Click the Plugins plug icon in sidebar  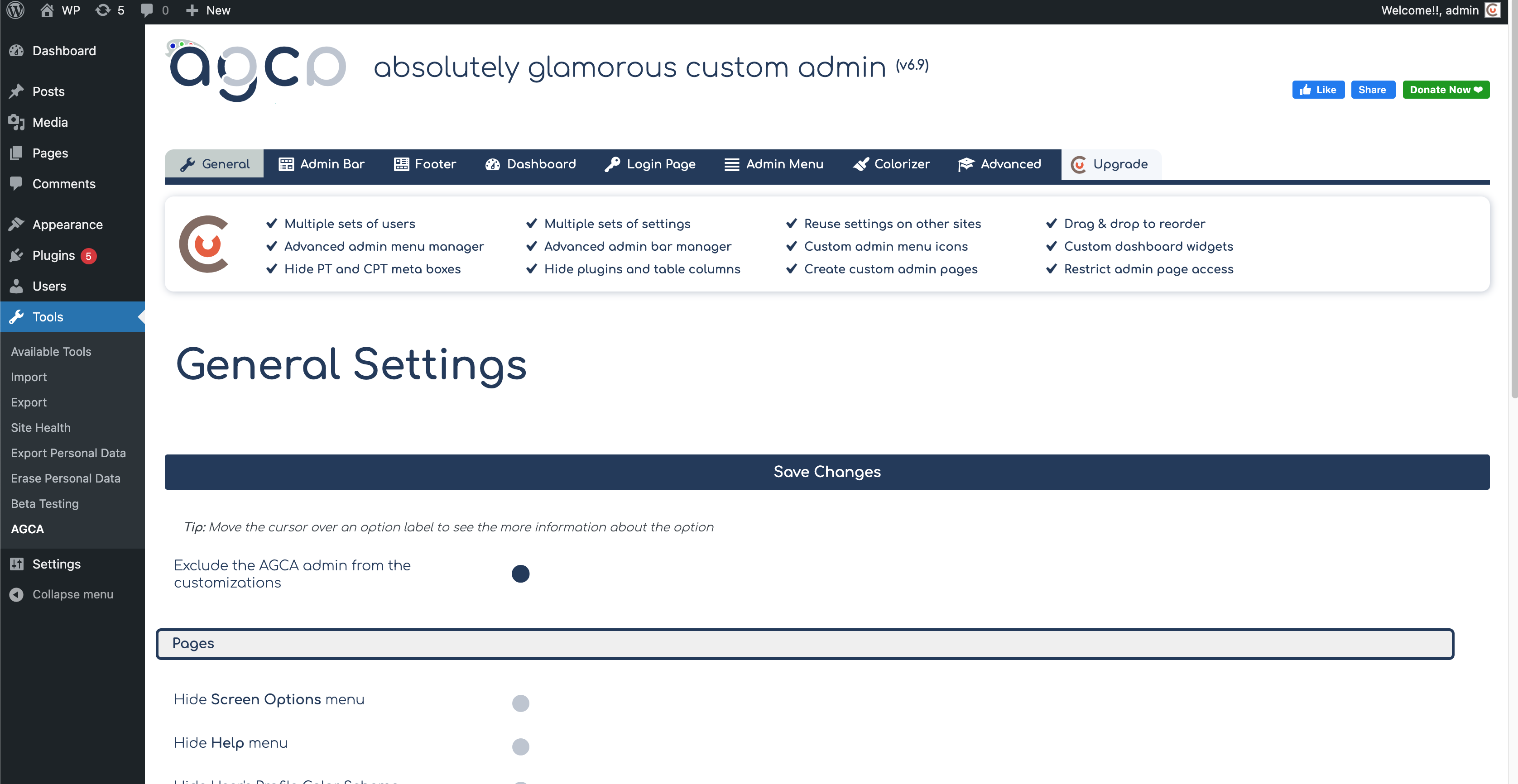click(16, 255)
